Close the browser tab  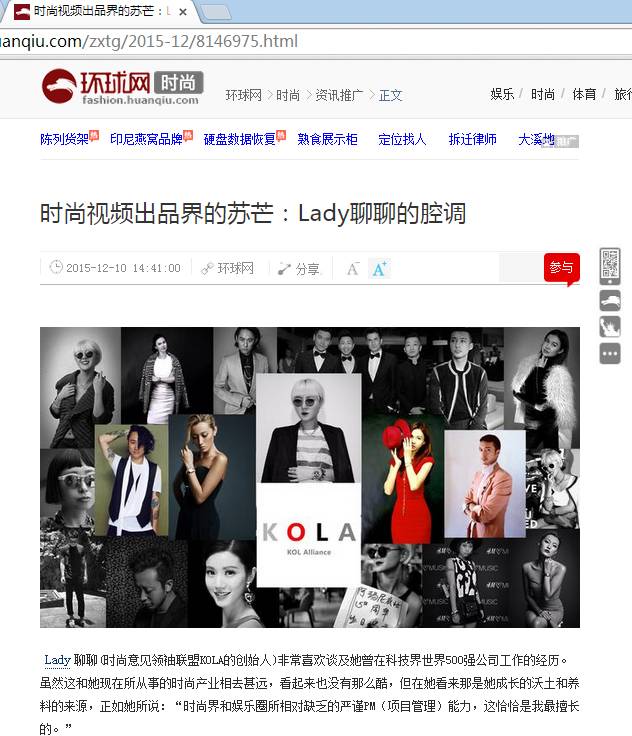point(183,12)
